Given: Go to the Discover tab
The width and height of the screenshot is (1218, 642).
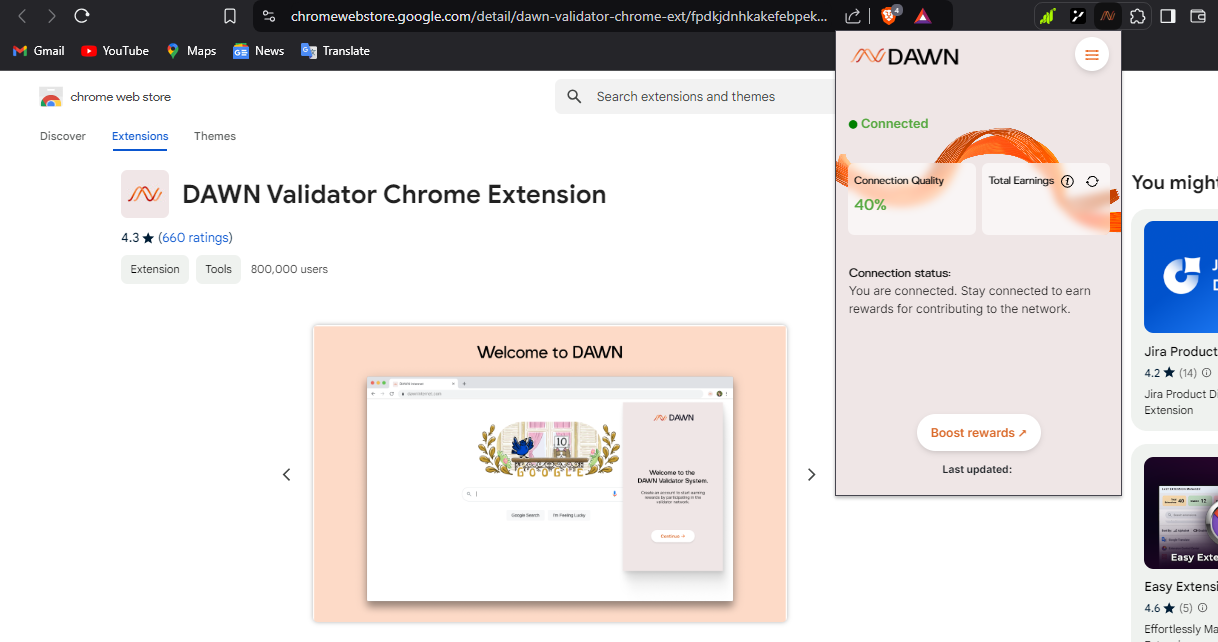Looking at the screenshot, I should [63, 136].
